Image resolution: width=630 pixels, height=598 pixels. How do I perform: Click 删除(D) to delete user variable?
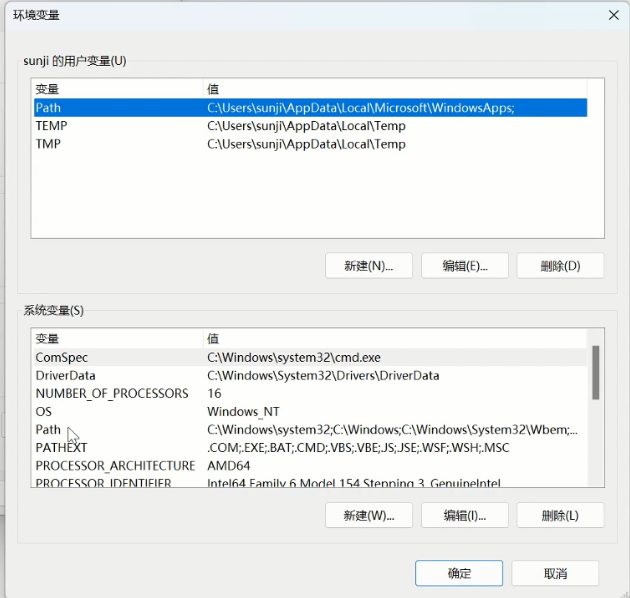[x=560, y=265]
